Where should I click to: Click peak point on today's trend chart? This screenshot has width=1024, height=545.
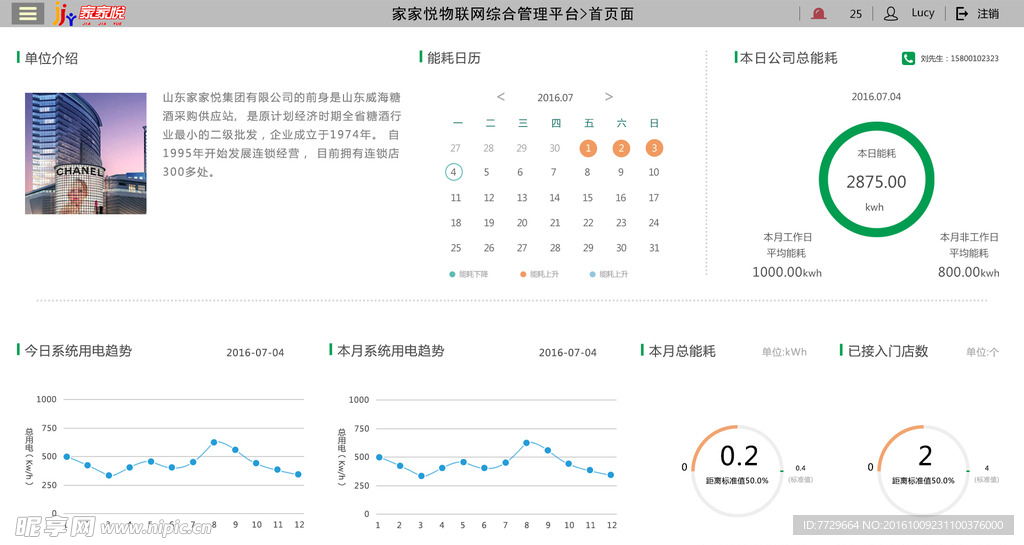(x=214, y=443)
